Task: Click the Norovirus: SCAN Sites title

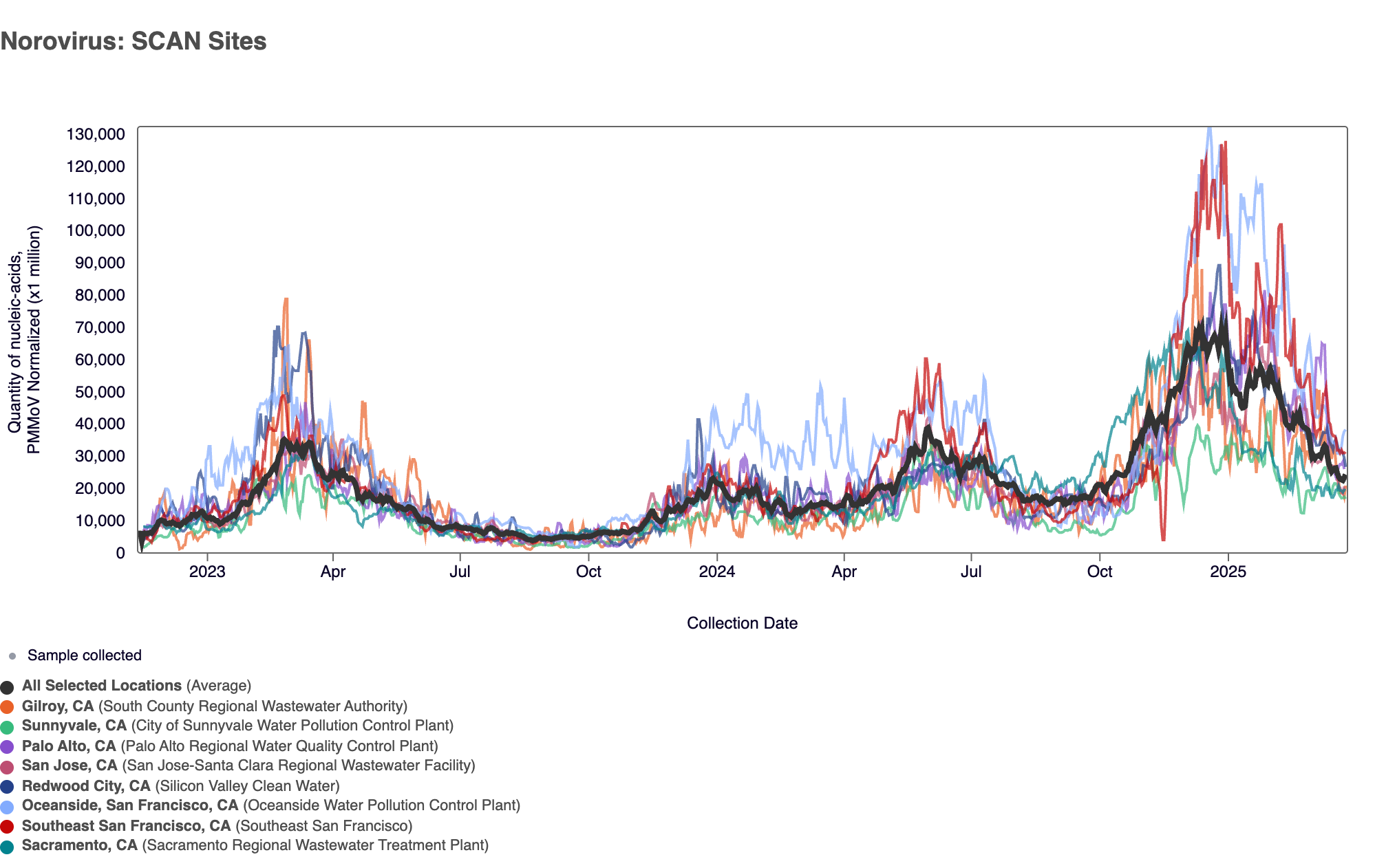Action: pos(134,41)
